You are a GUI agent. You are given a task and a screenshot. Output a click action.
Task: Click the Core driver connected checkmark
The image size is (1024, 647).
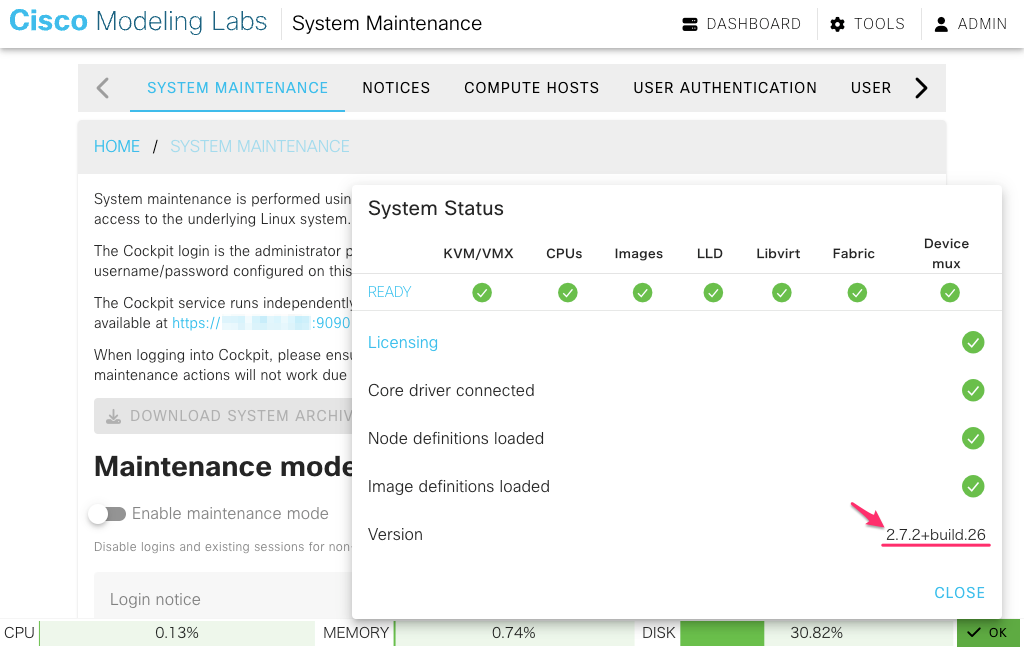[973, 390]
